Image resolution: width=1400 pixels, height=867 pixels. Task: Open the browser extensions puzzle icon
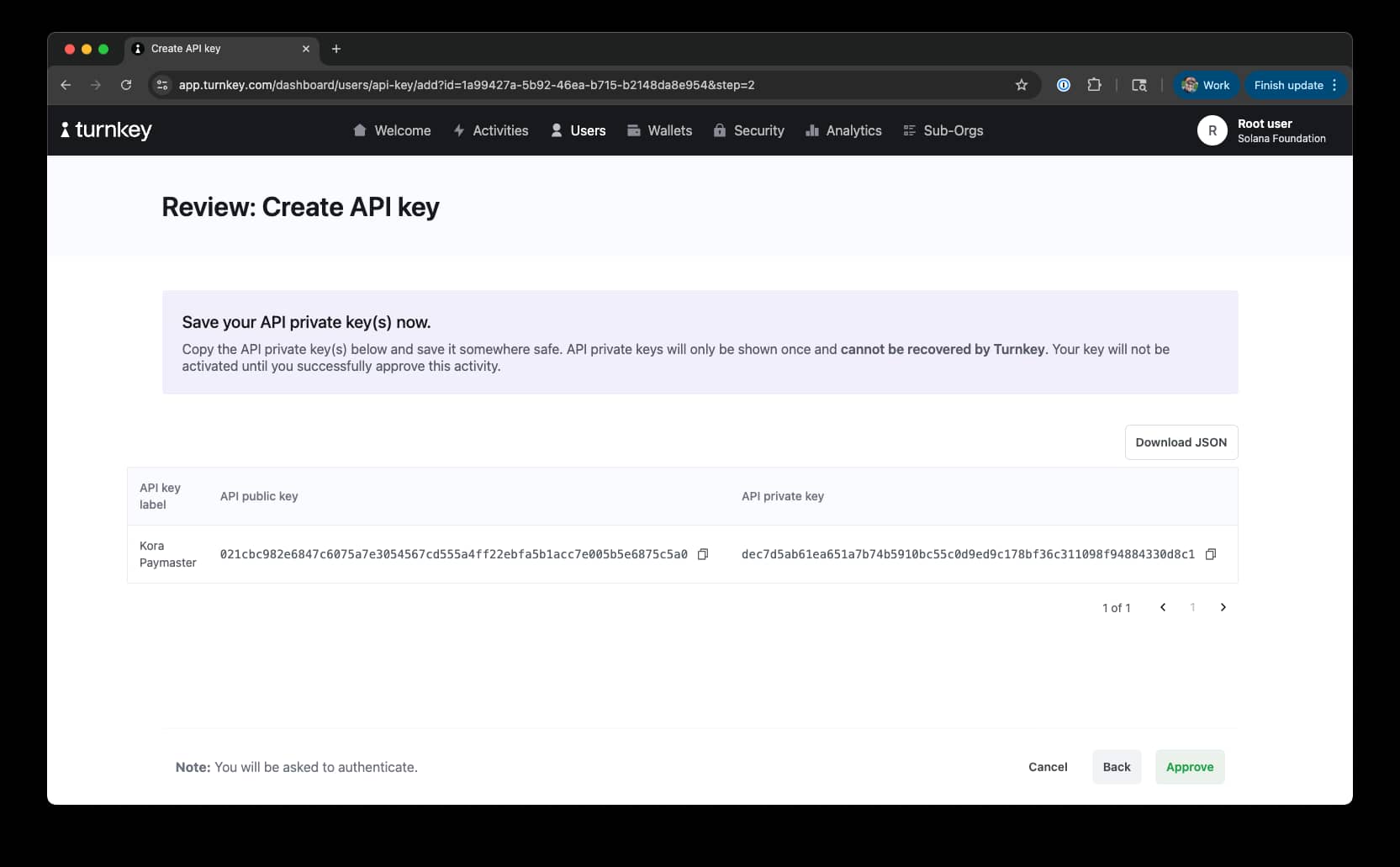1094,85
